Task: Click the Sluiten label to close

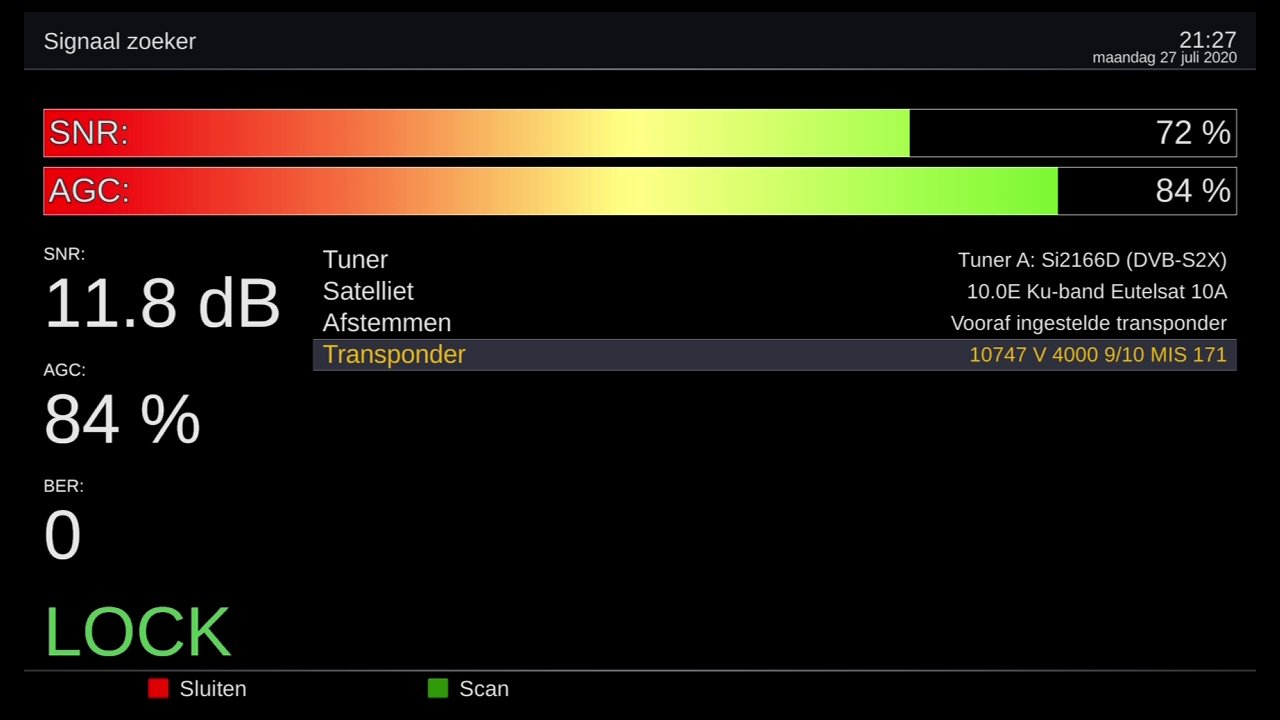Action: point(212,689)
